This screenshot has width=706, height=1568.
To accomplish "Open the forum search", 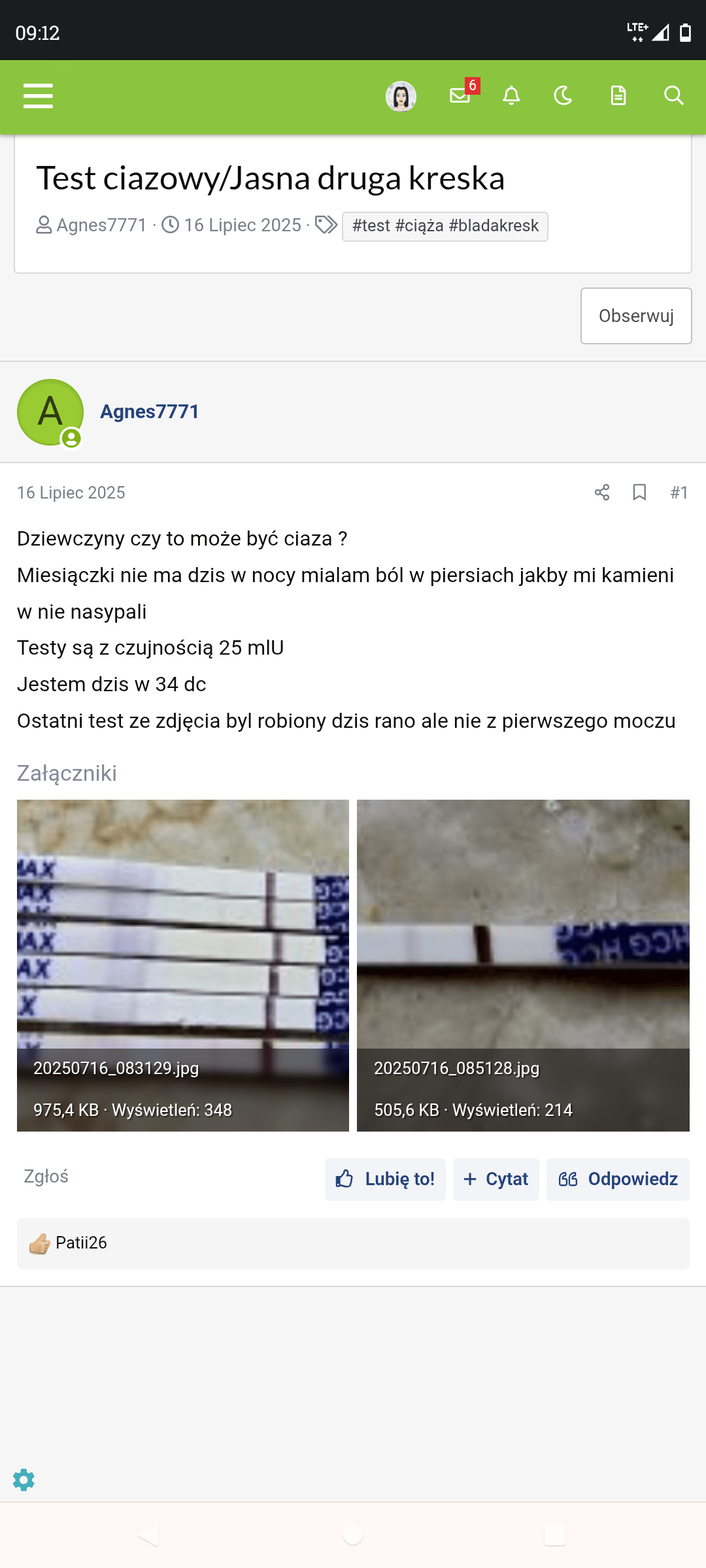I will point(673,96).
